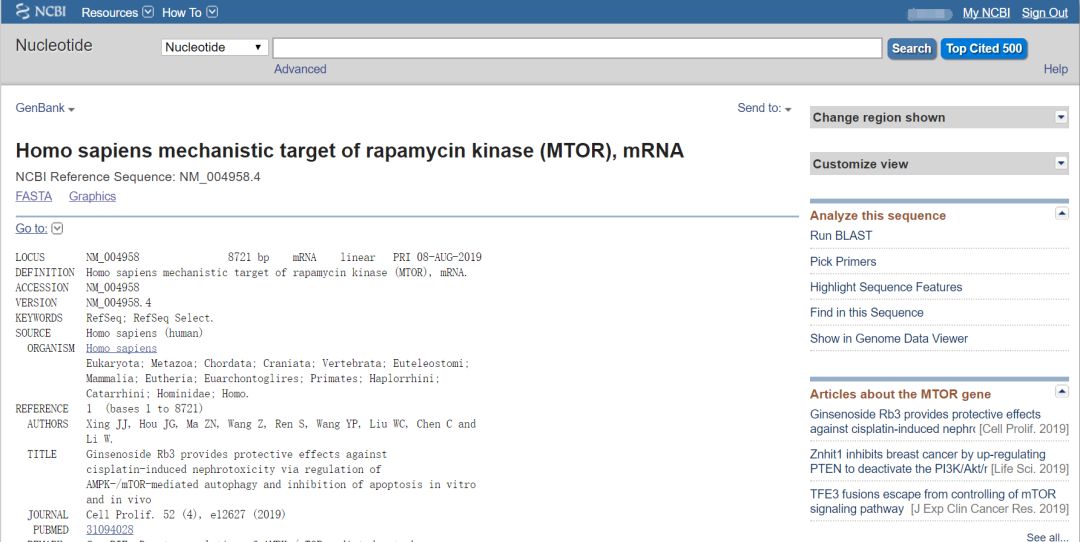1080x542 pixels.
Task: Click Pick Primers
Action: (843, 262)
